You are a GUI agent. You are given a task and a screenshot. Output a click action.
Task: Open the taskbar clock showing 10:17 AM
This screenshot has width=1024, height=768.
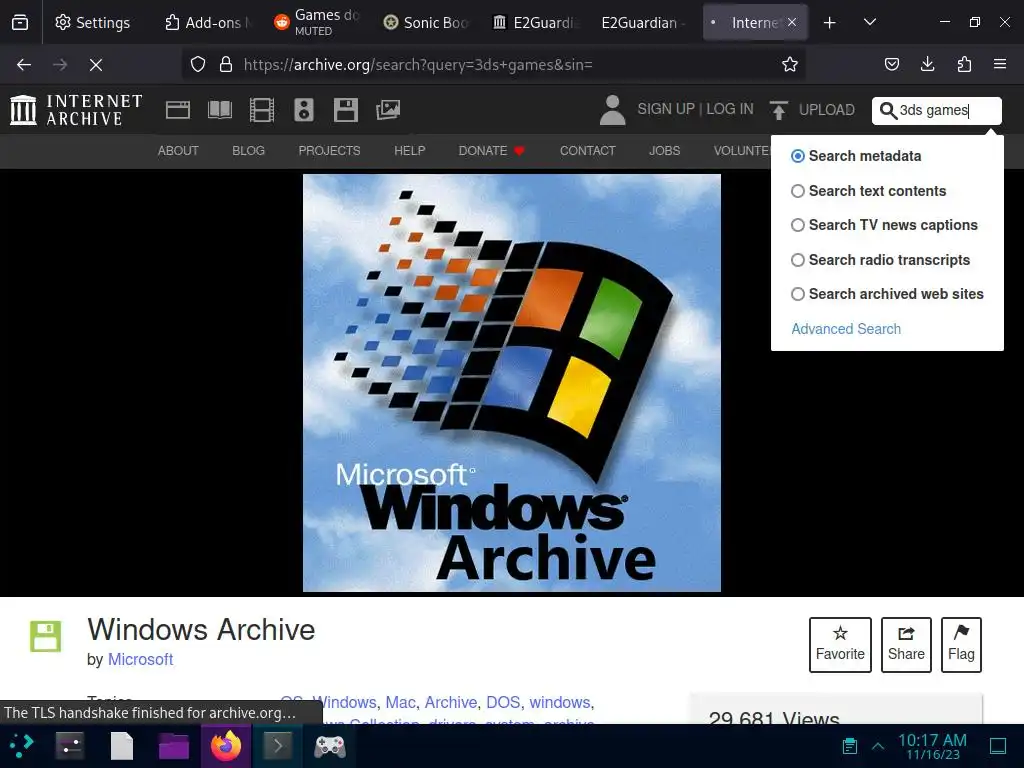point(933,746)
